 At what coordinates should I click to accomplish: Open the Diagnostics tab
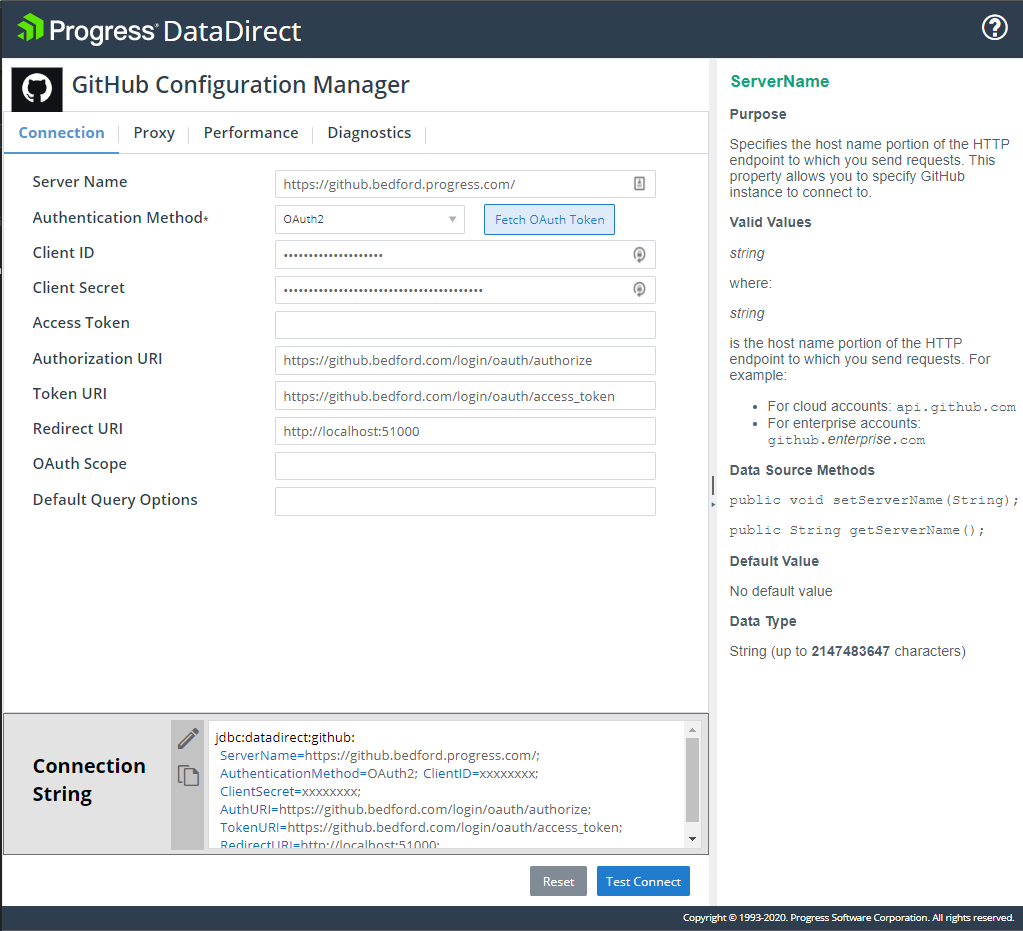[x=369, y=132]
